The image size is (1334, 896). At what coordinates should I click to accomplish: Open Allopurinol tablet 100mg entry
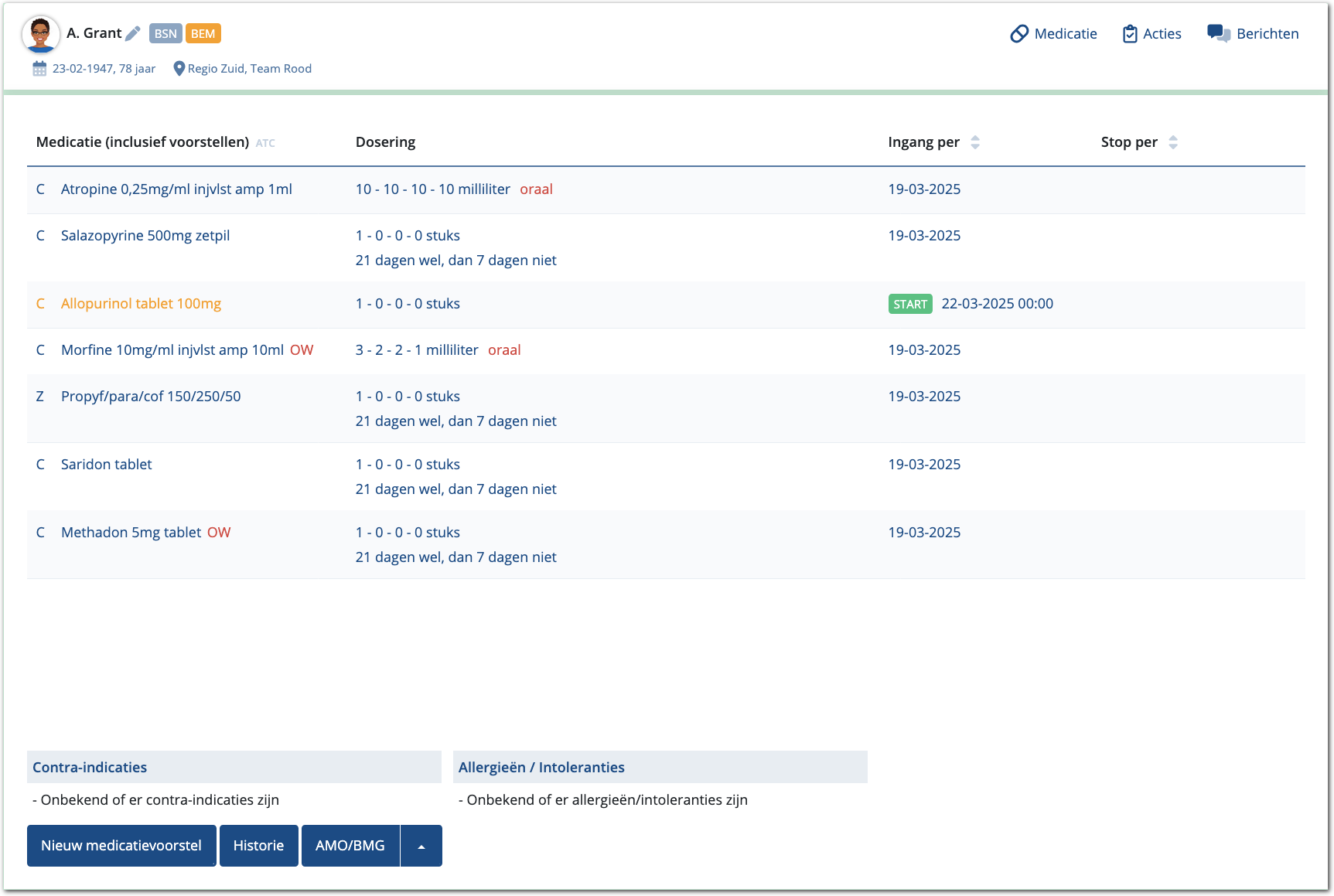click(141, 304)
